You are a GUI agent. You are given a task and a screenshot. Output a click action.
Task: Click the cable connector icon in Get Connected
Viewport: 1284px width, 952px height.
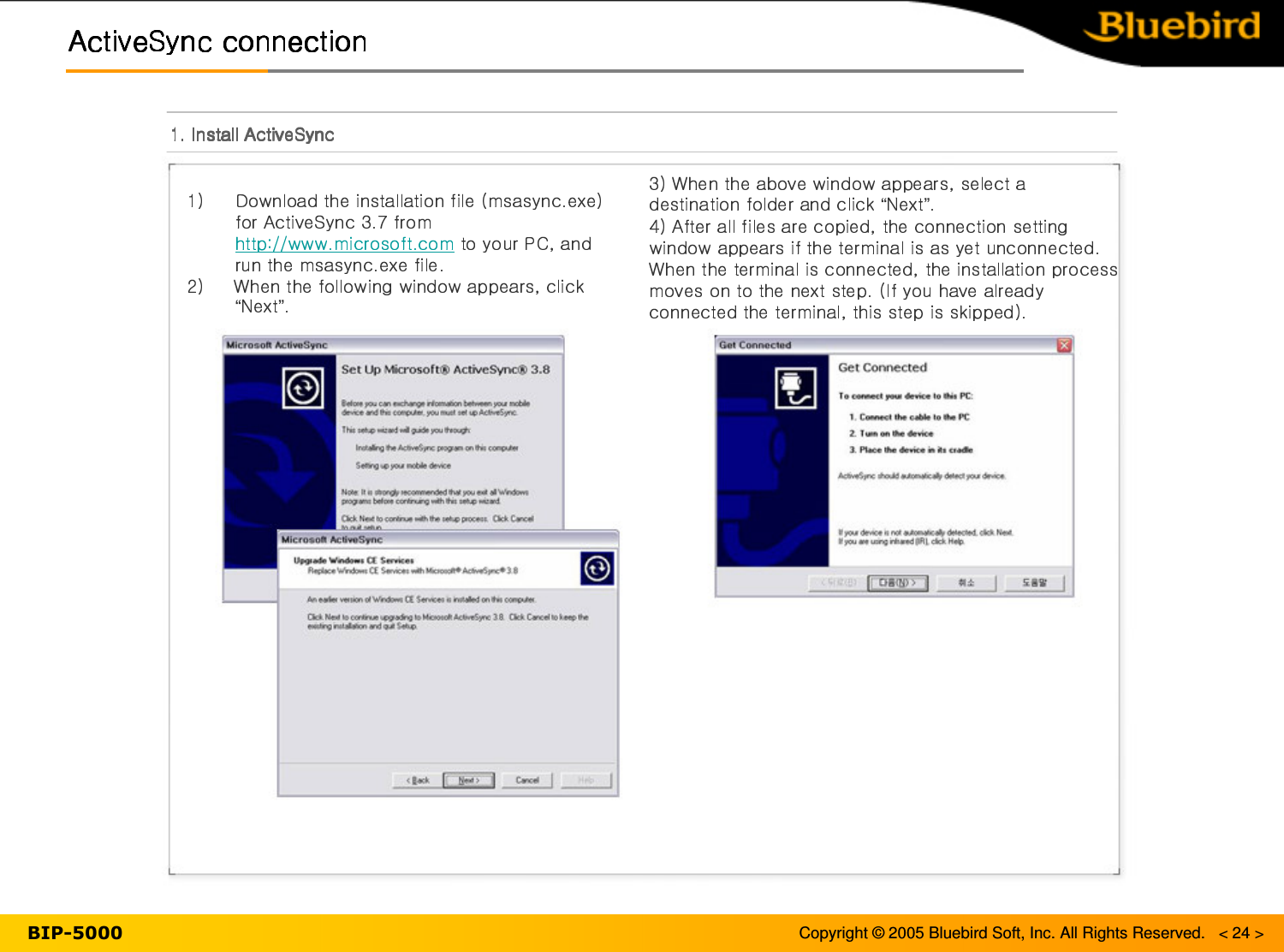795,388
